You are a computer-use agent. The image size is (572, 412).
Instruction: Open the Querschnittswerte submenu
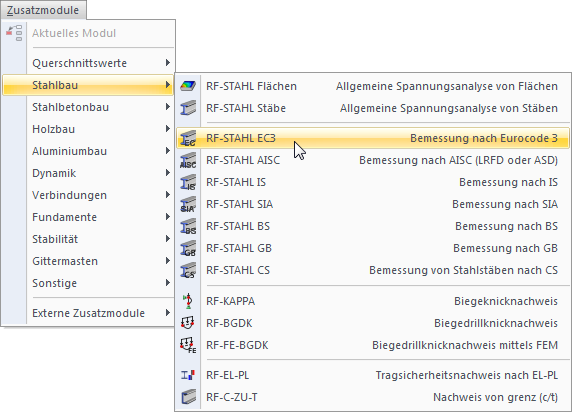pos(88,63)
